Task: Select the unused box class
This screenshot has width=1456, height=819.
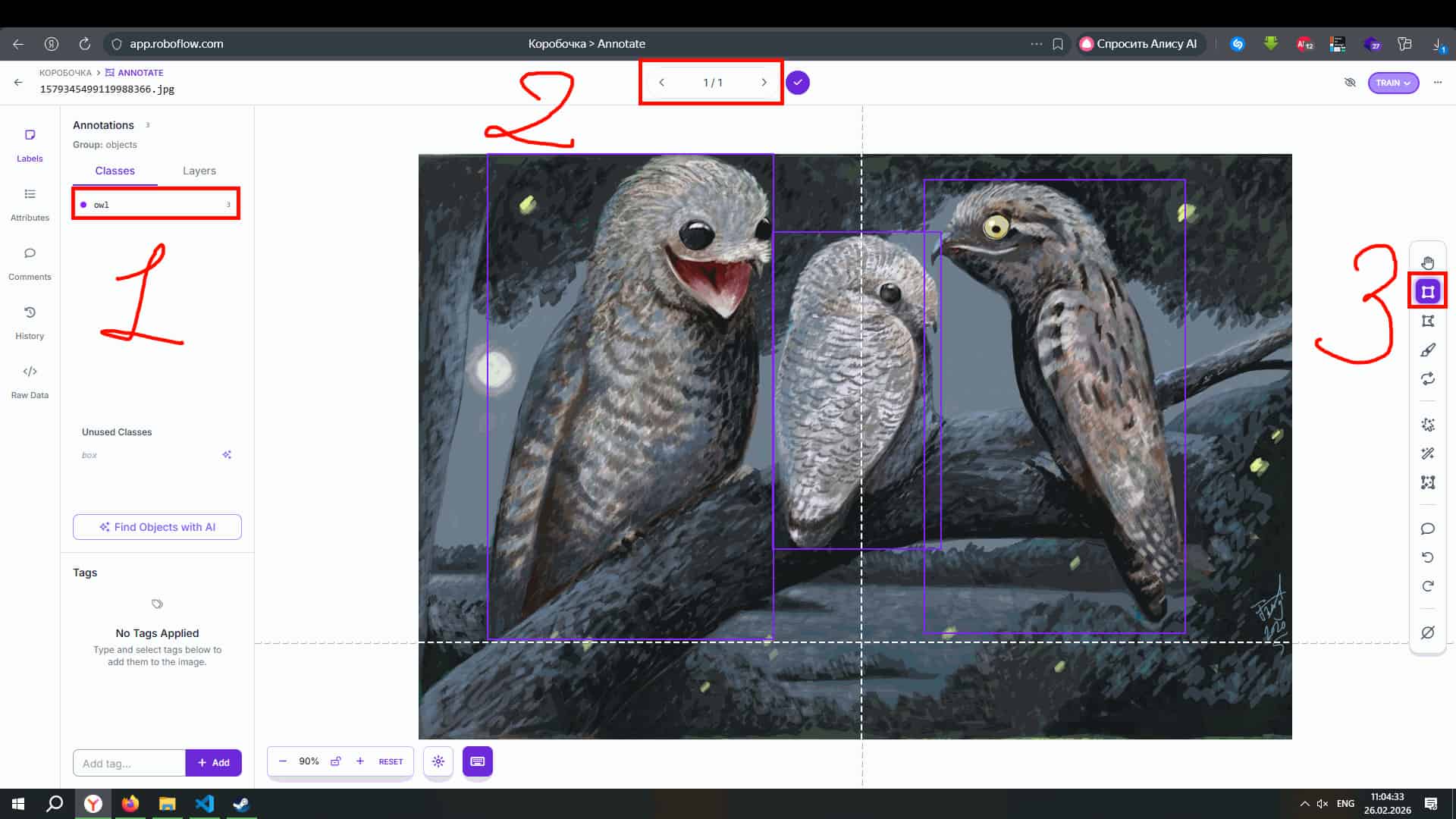Action: coord(89,455)
